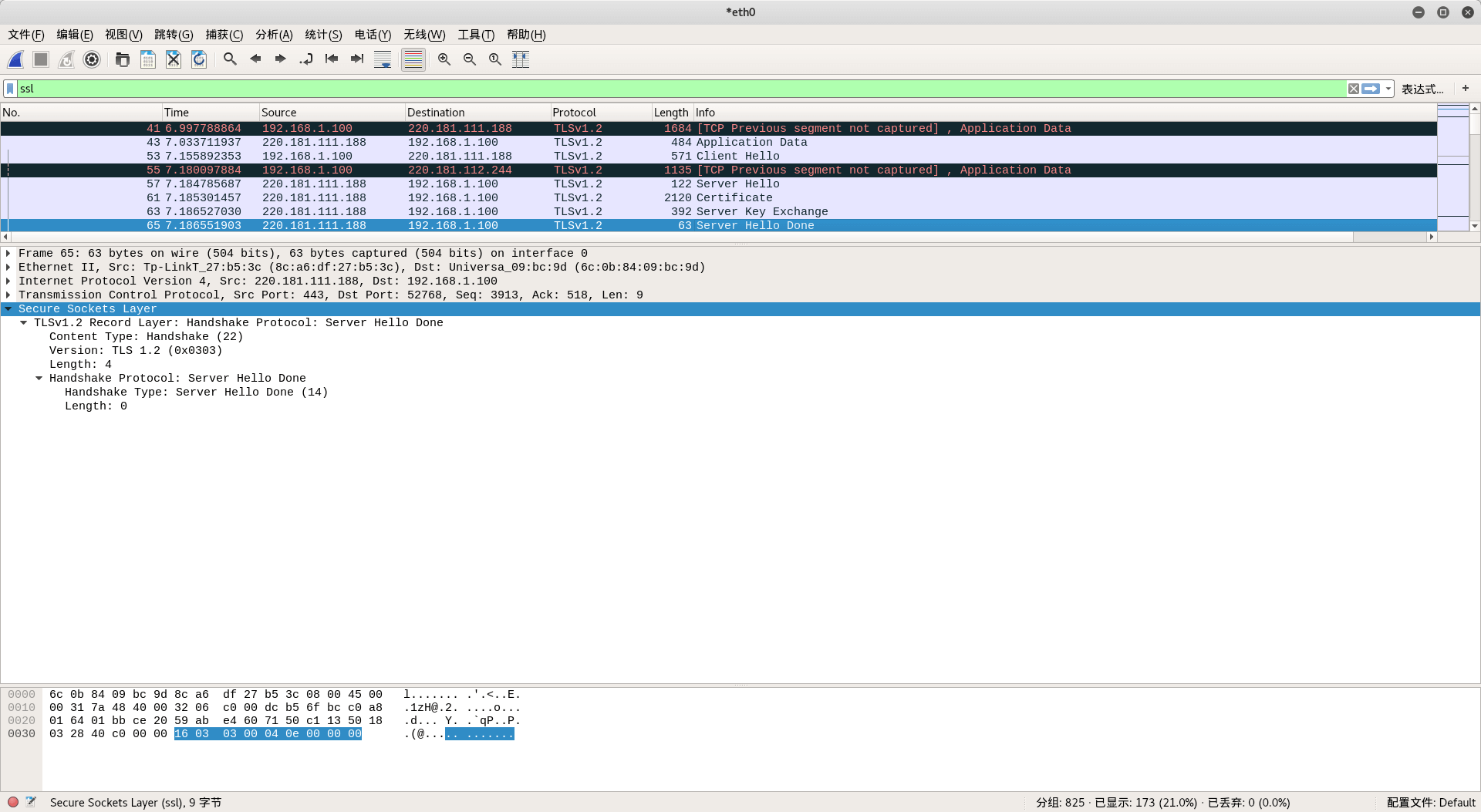1481x812 pixels.
Task: Open recent display filters dropdown
Action: (1388, 89)
